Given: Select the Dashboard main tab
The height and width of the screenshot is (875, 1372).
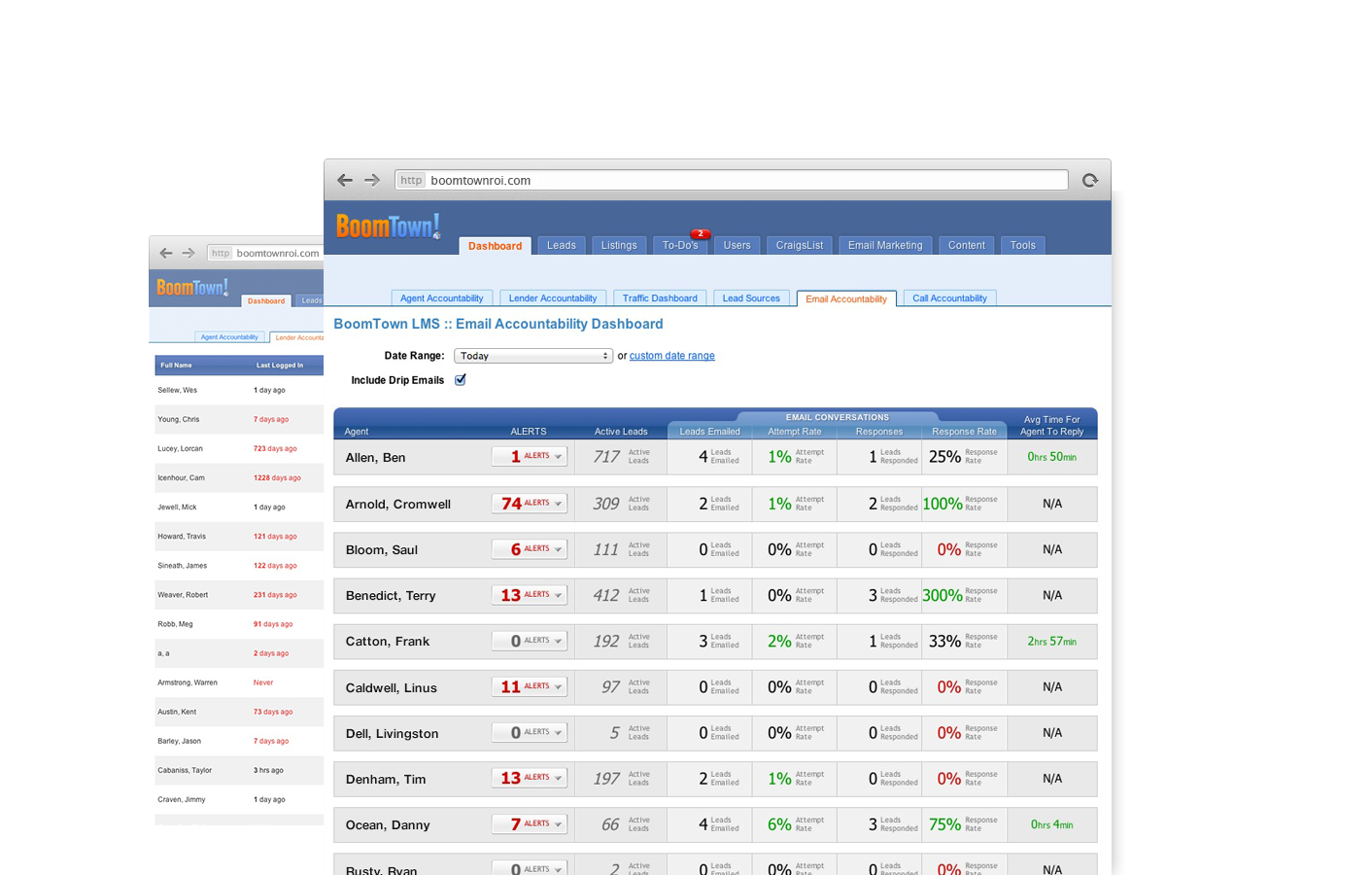Looking at the screenshot, I should tap(495, 246).
